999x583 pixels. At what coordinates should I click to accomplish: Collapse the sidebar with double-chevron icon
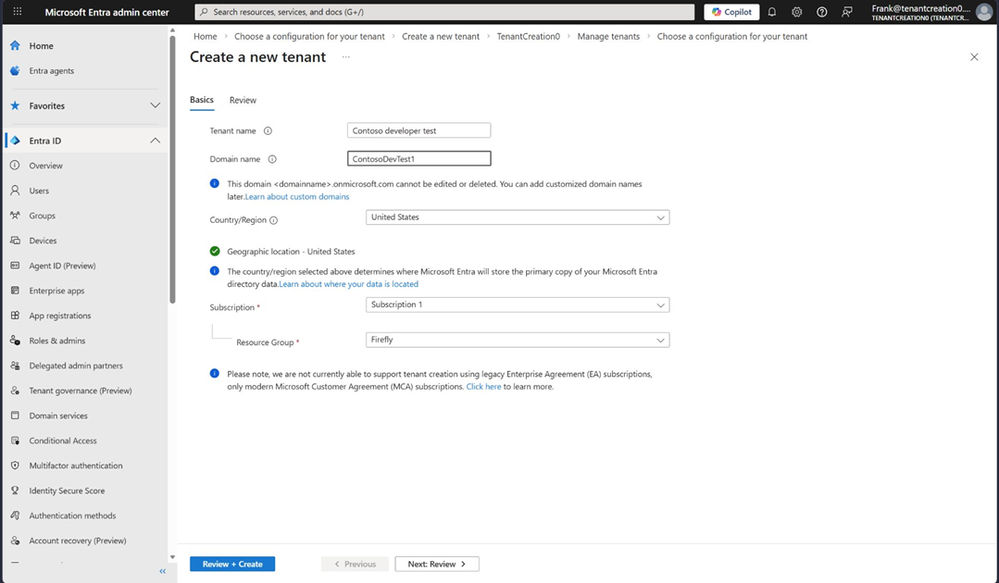(x=162, y=572)
